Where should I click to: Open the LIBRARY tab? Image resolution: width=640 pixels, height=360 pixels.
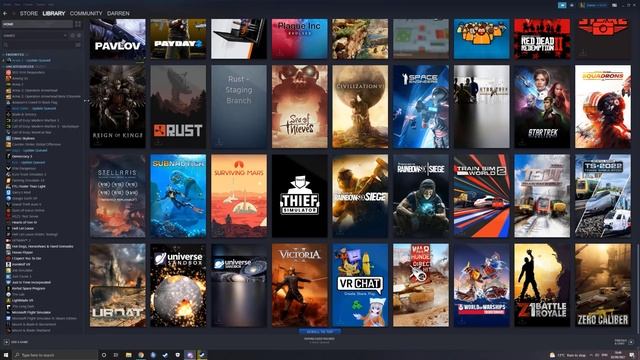(54, 13)
